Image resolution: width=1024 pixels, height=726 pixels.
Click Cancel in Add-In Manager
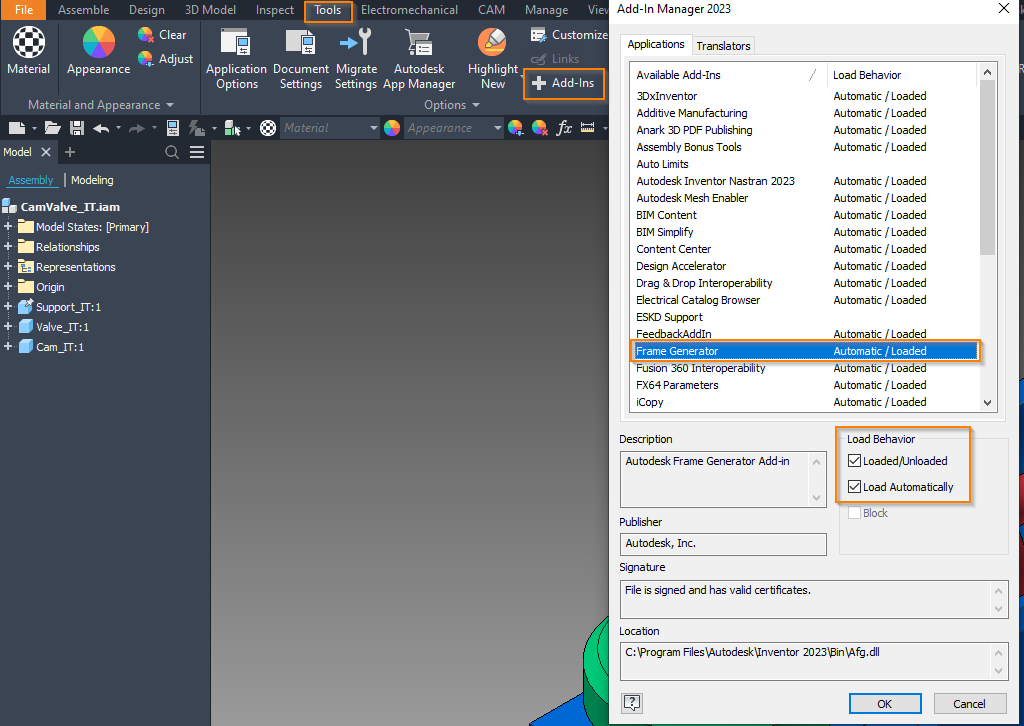[969, 703]
